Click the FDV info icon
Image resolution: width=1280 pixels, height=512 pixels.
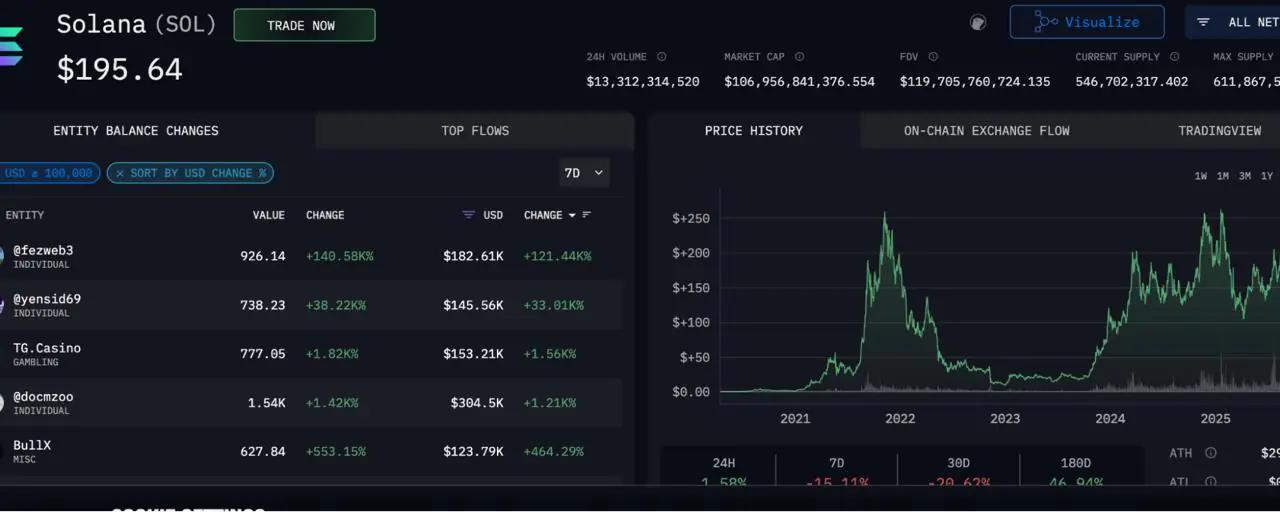click(933, 57)
